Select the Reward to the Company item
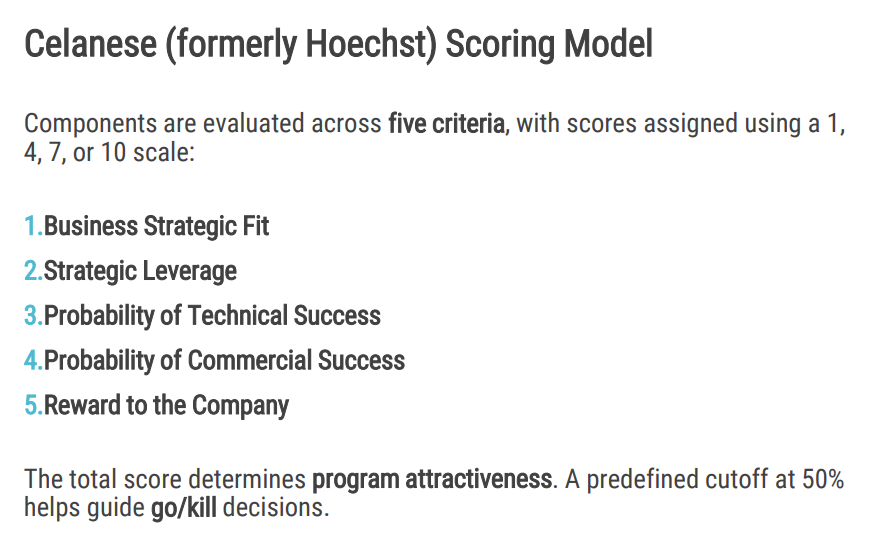Image resolution: width=879 pixels, height=560 pixels. pos(166,405)
